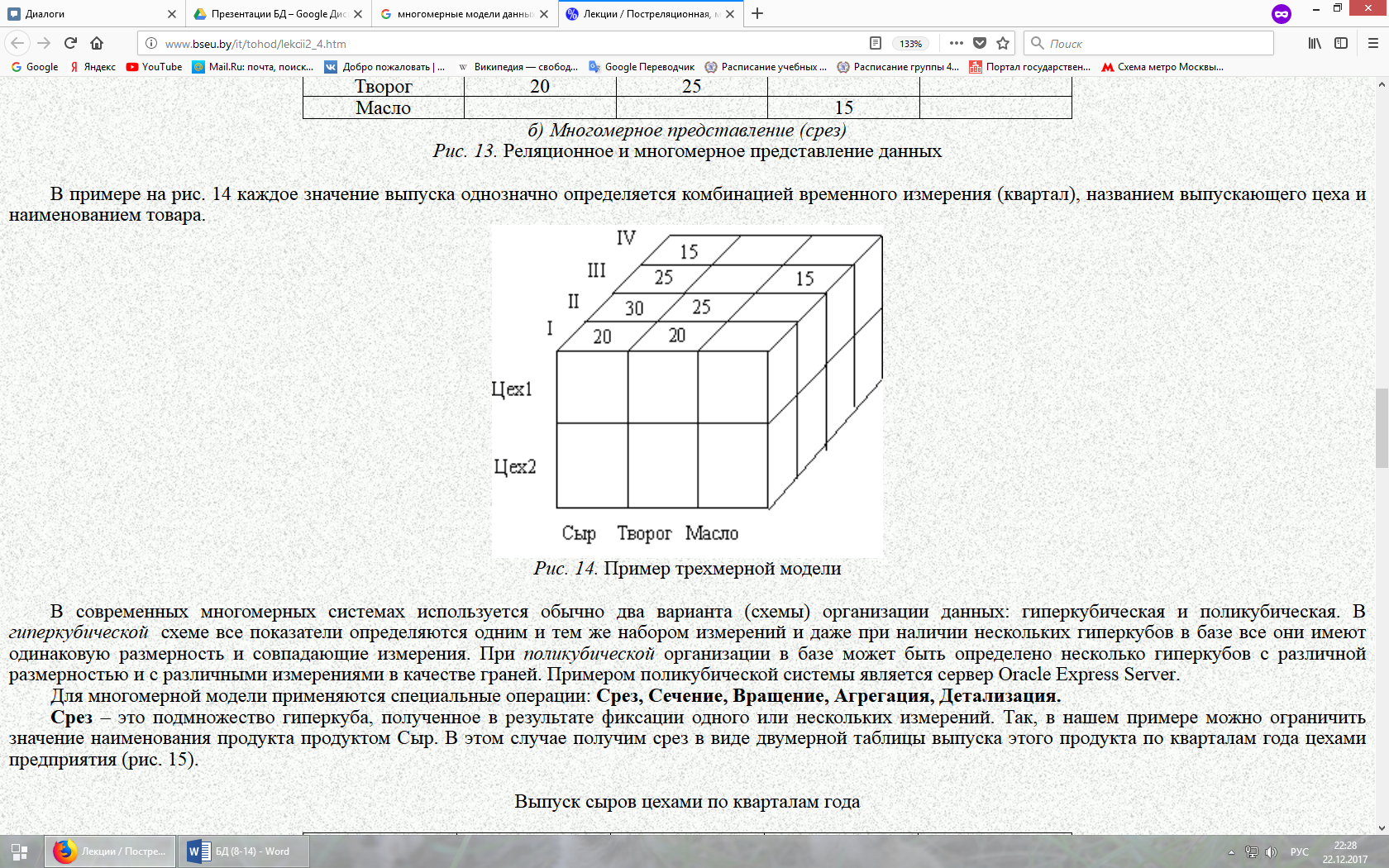Close the Лекции / Постреляционная tab
Screen dimensions: 1389x868
click(730, 14)
